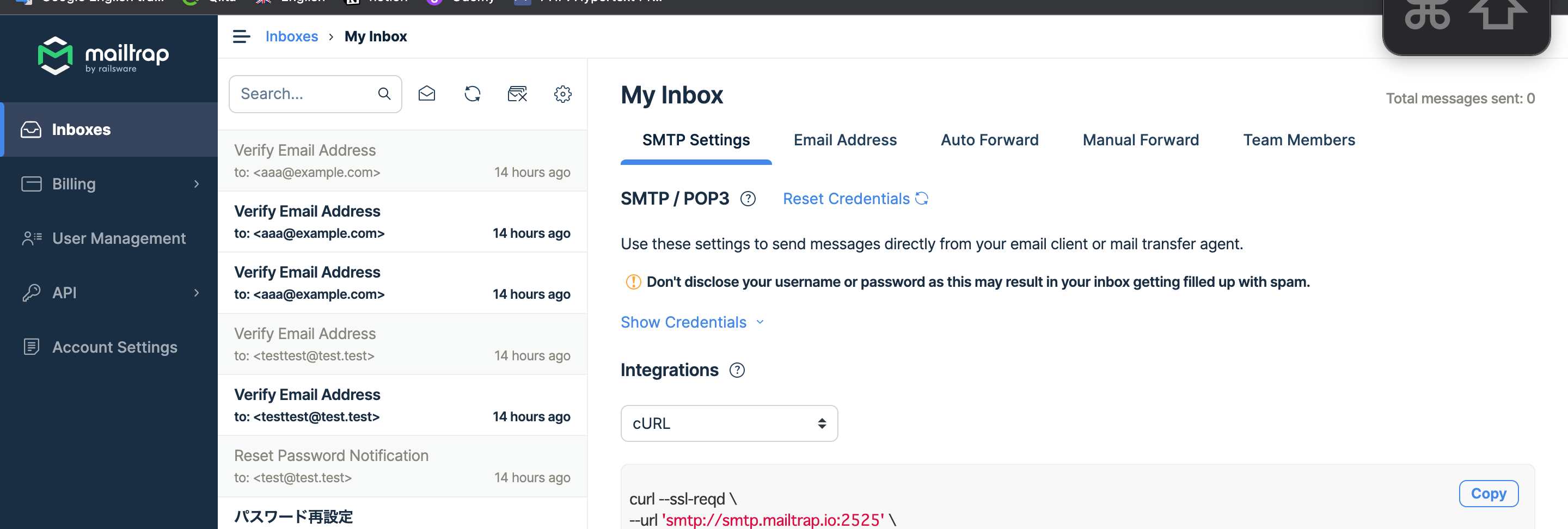This screenshot has height=529, width=1568.
Task: Click the Total messages sent counter
Action: pyautogui.click(x=1460, y=99)
